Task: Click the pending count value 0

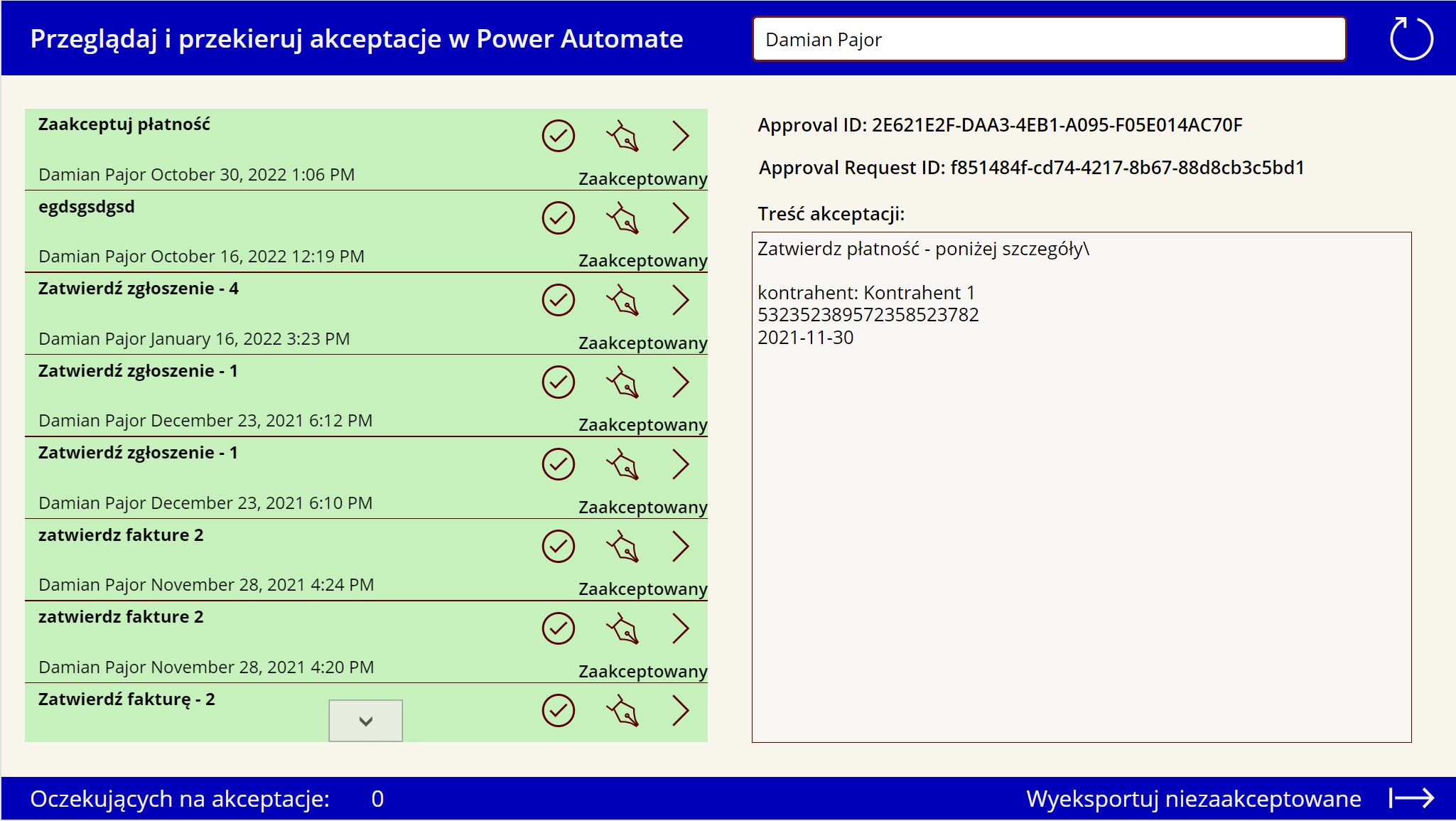Action: coord(377,799)
